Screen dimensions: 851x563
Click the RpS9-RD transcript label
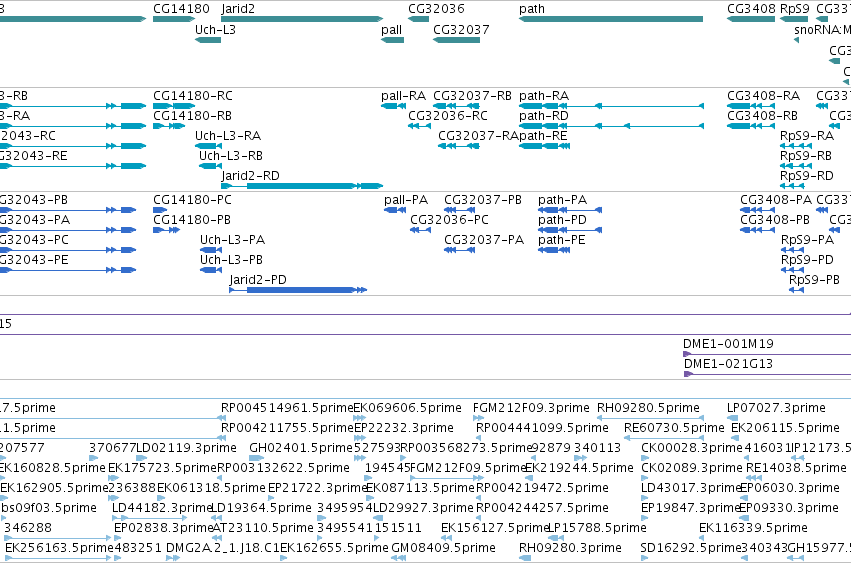point(806,175)
